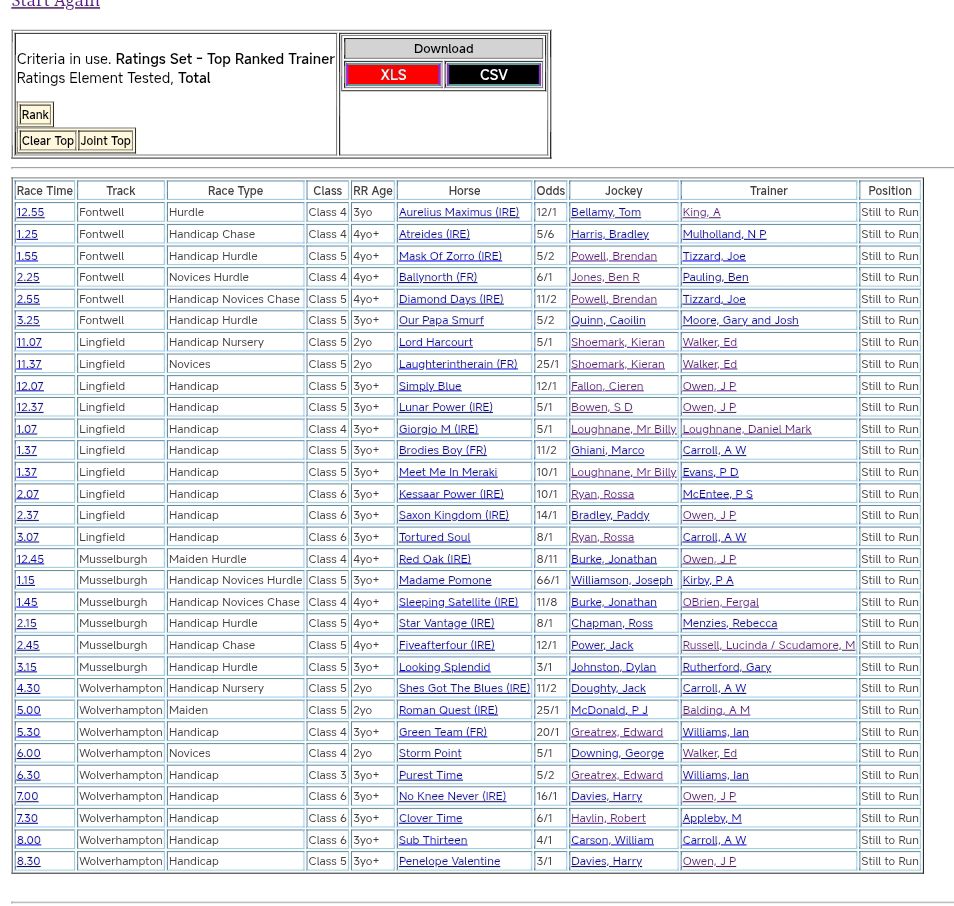The height and width of the screenshot is (906, 954).
Task: Open the 12.55 Fontwell race time link
Action: click(30, 213)
